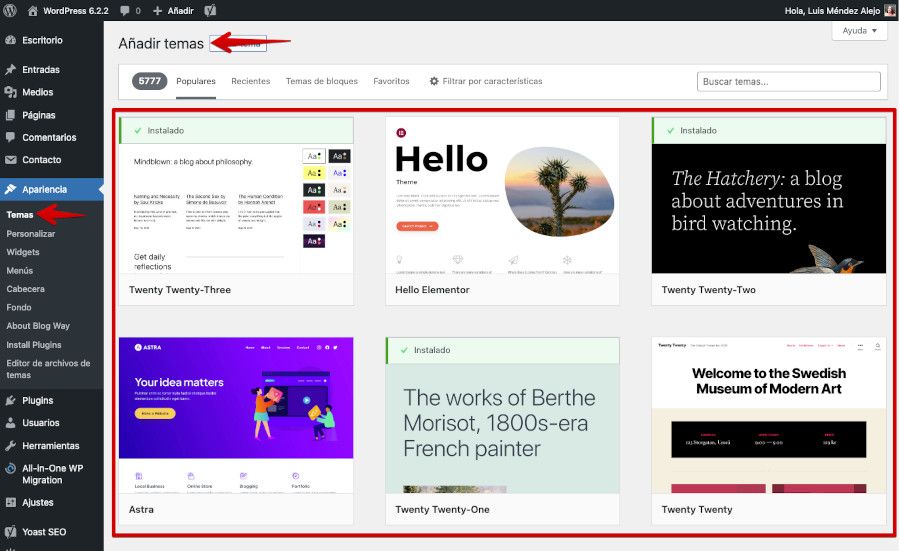Open Temas submenu item
Image resolution: width=900 pixels, height=551 pixels.
(x=20, y=215)
